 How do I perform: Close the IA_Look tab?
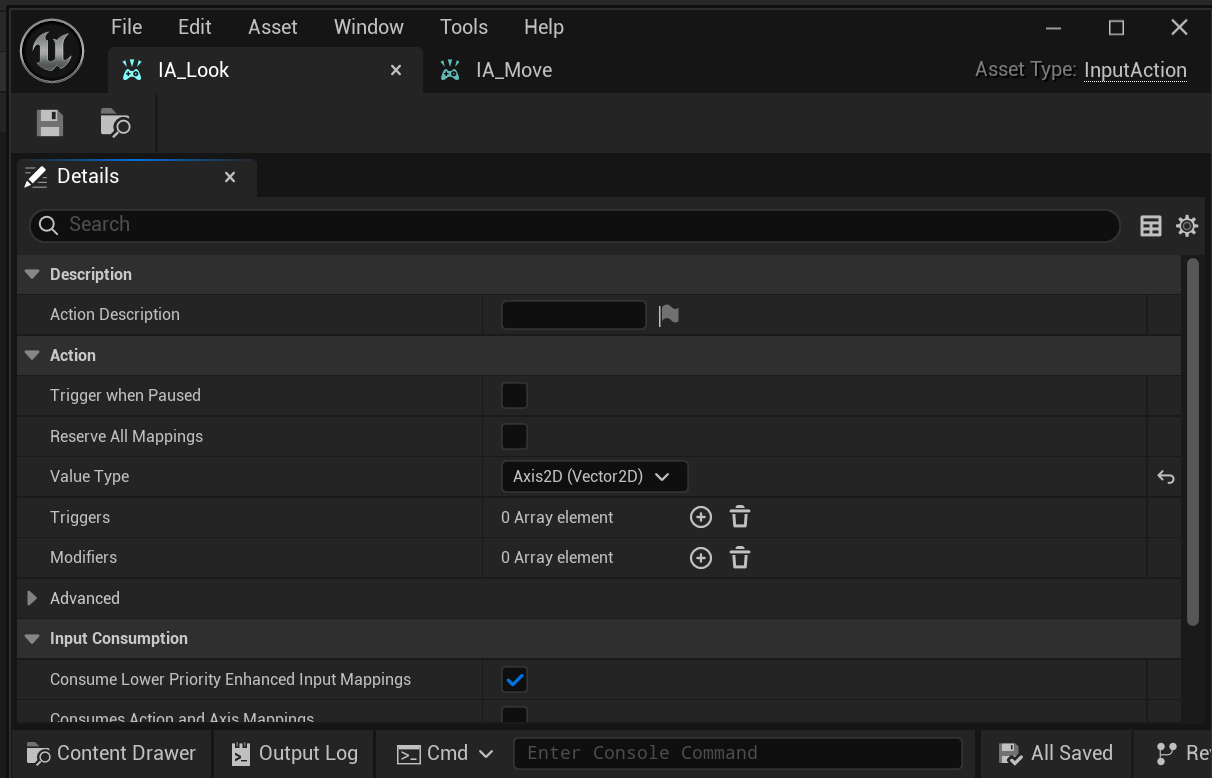coord(396,70)
